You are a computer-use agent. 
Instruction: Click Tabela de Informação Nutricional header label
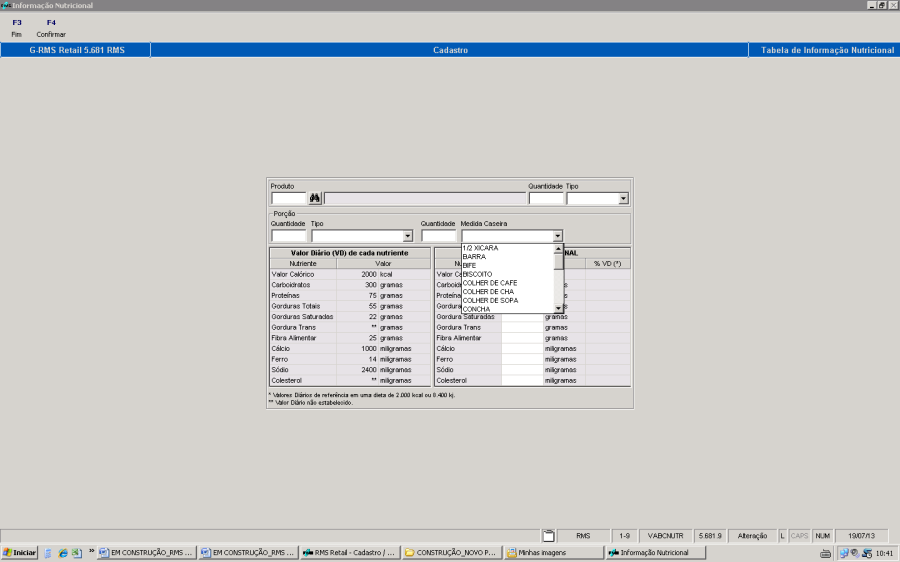(827, 50)
